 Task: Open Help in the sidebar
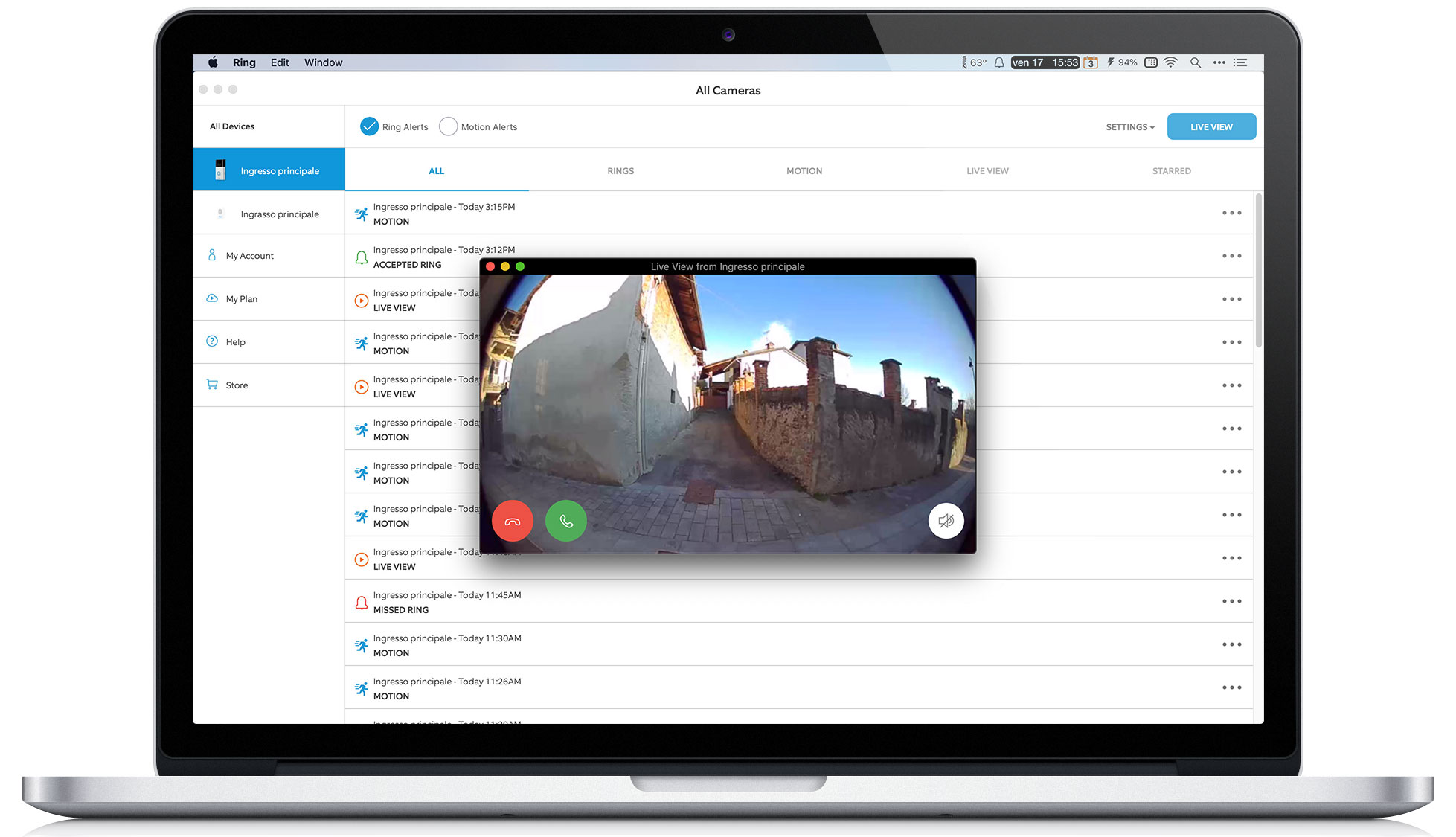click(269, 342)
